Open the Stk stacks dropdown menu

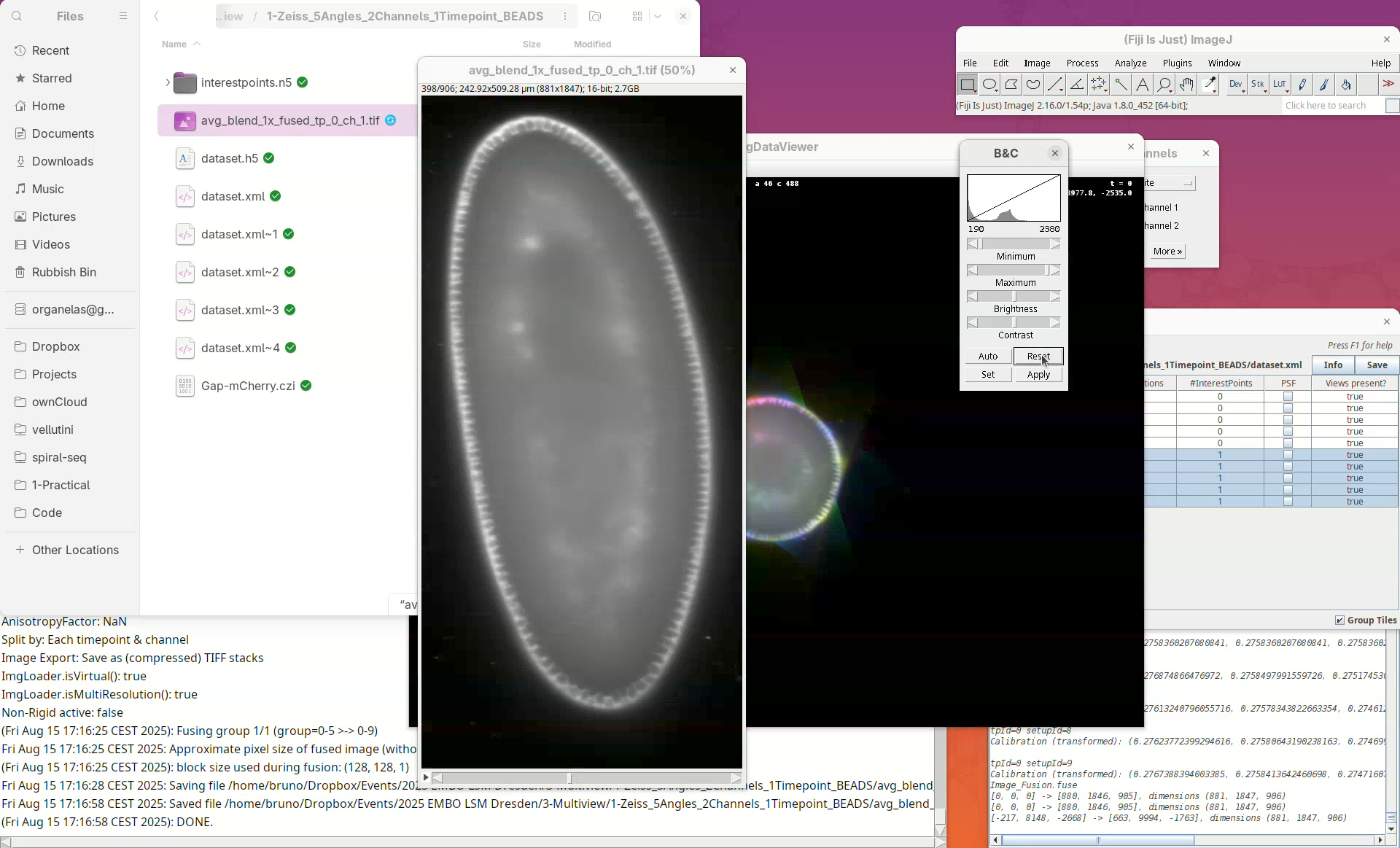pos(1258,85)
